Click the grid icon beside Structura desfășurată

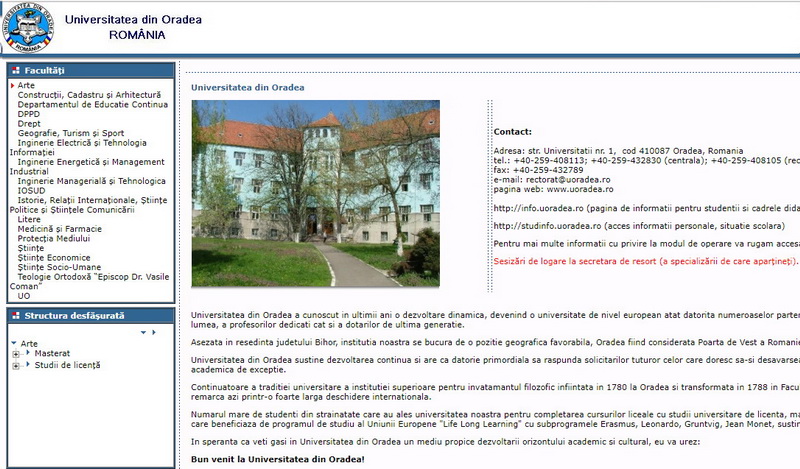coord(16,315)
